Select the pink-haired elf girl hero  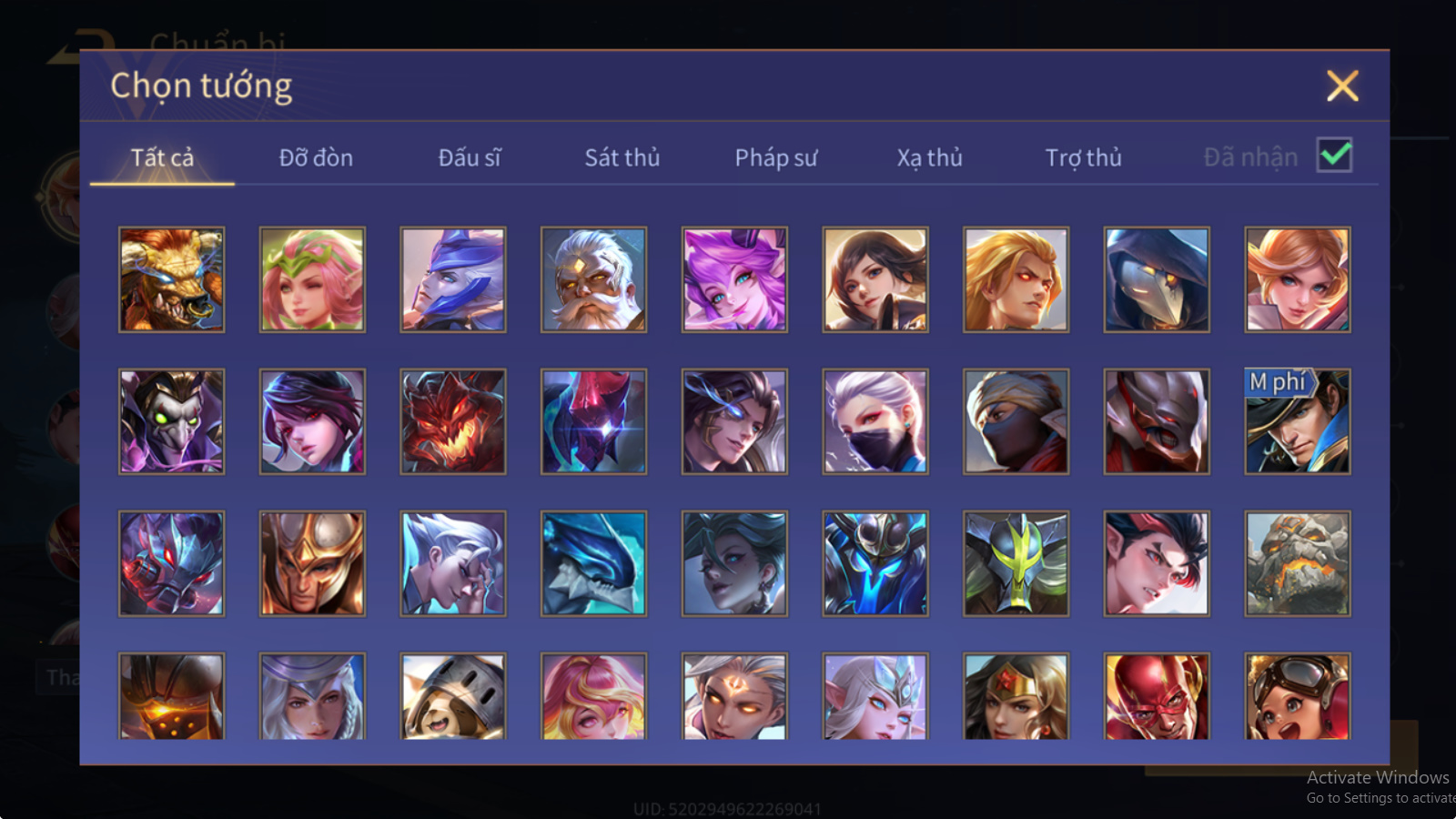pos(312,279)
